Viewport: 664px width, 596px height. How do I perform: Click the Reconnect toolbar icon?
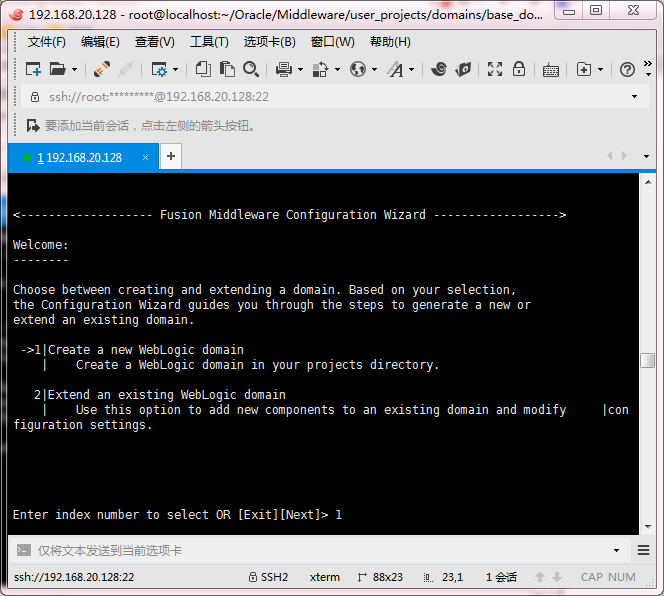click(x=102, y=69)
